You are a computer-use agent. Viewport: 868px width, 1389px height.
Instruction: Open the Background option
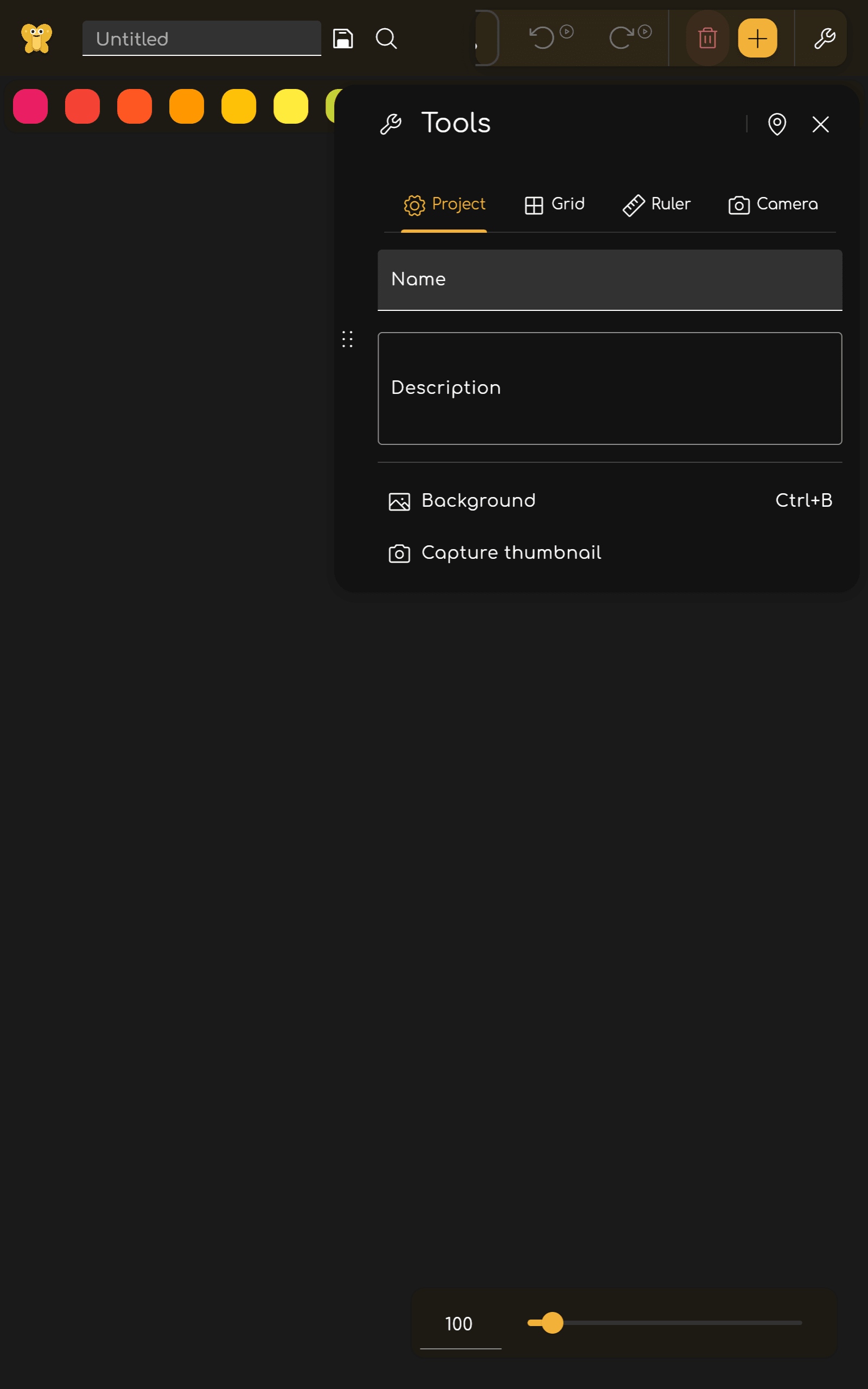point(477,500)
